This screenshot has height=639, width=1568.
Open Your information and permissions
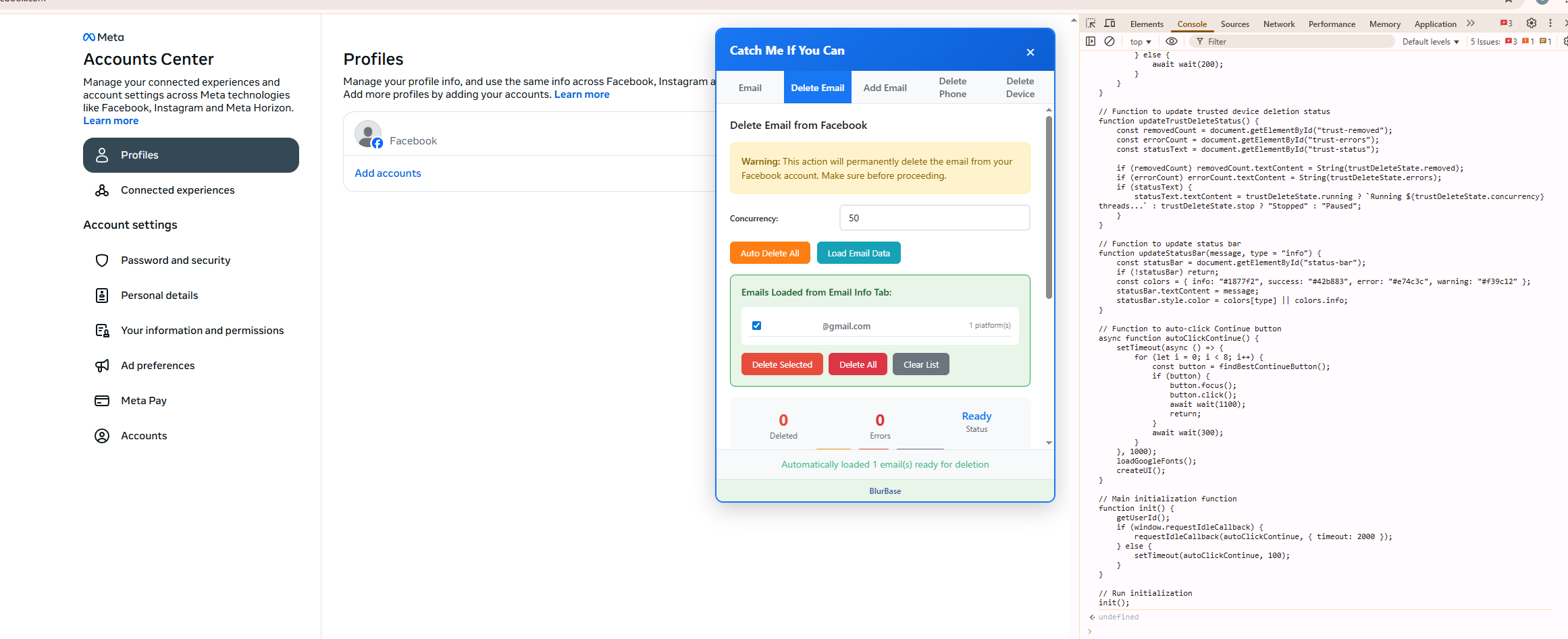point(191,331)
